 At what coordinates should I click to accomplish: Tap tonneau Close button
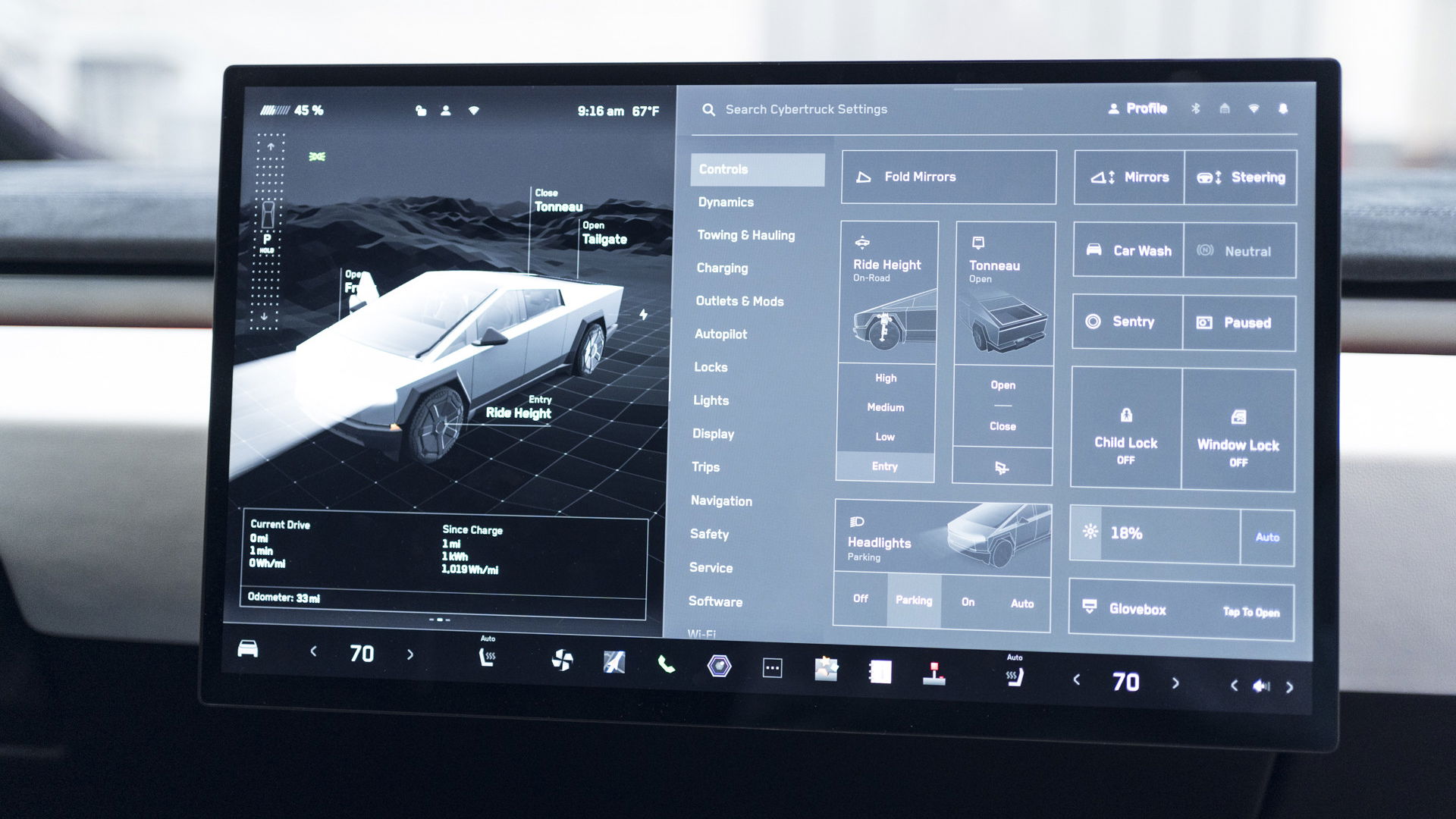point(1003,426)
